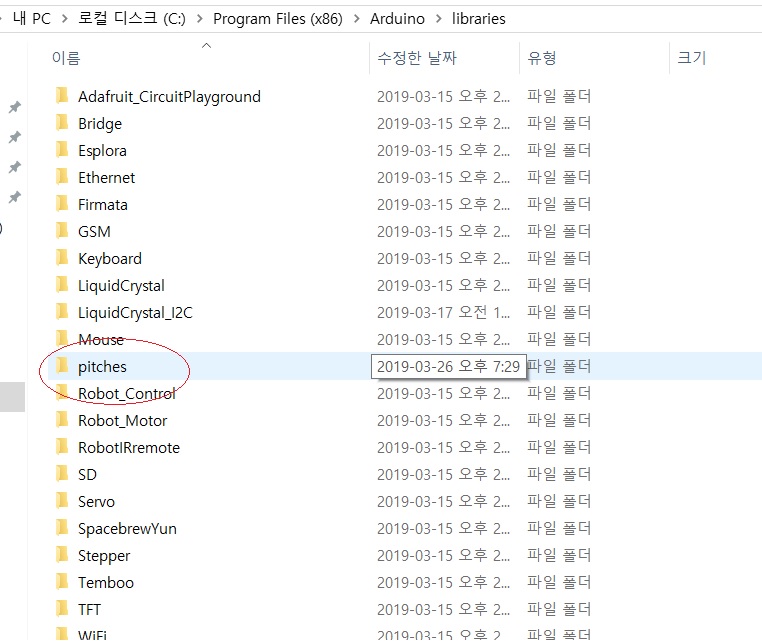
Task: Select the Keyboard folder name
Action: tap(110, 259)
